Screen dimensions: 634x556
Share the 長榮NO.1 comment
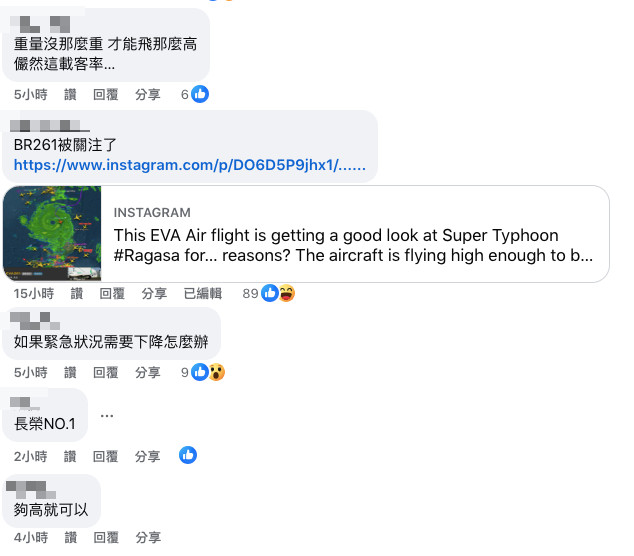pyautogui.click(x=148, y=457)
